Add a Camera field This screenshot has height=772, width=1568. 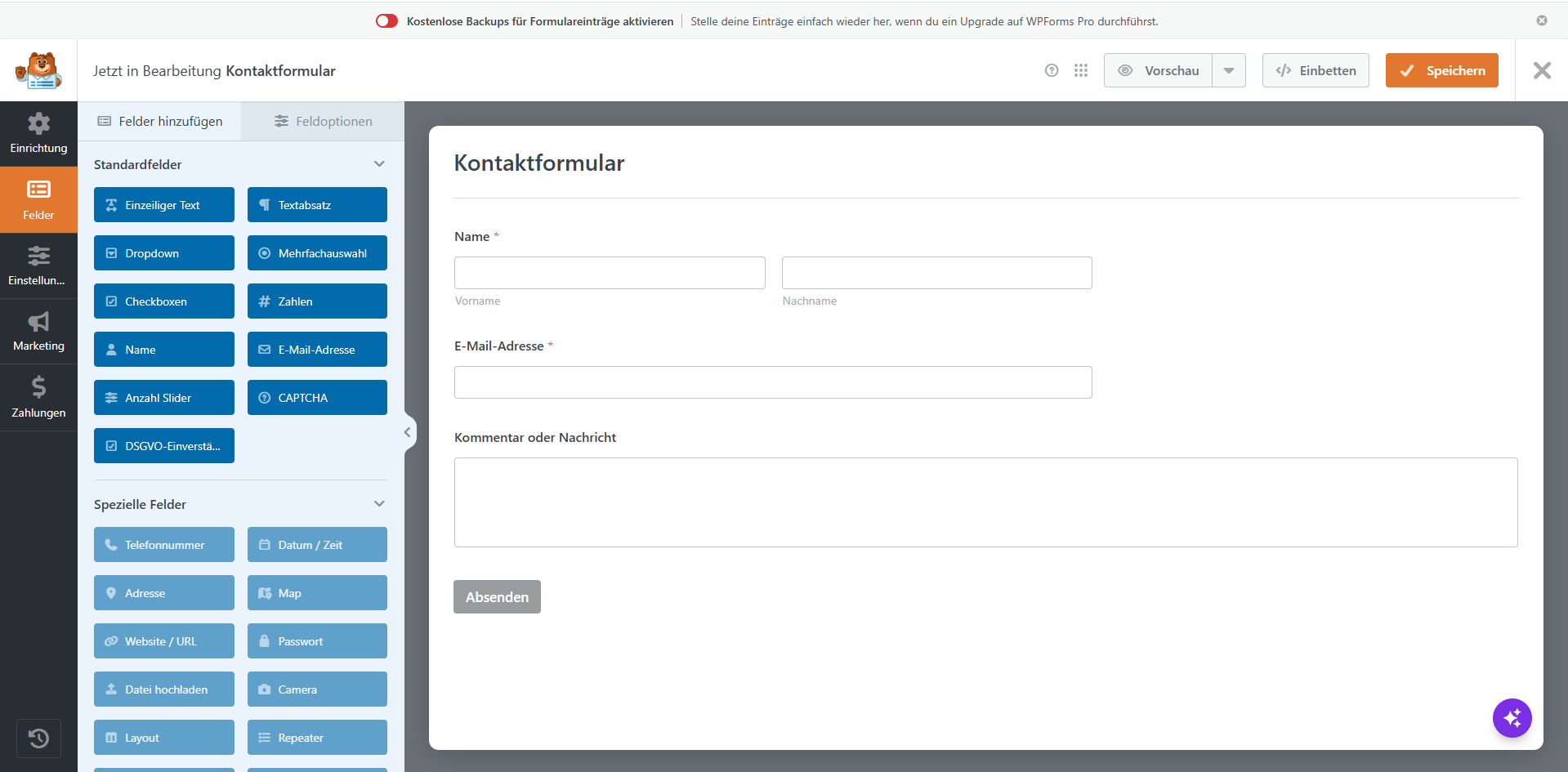point(317,689)
